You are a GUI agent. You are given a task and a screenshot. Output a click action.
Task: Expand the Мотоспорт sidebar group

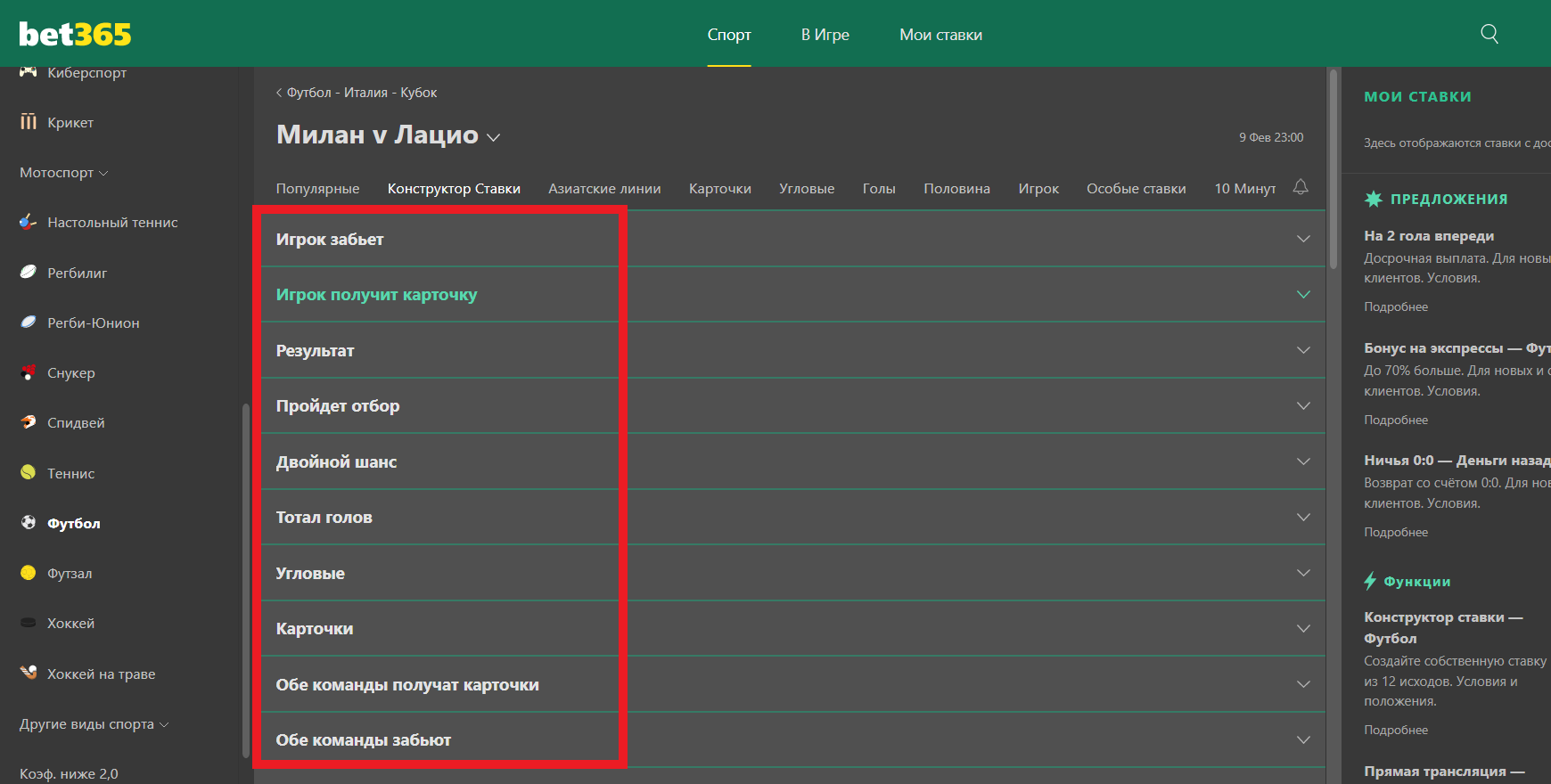tap(64, 172)
